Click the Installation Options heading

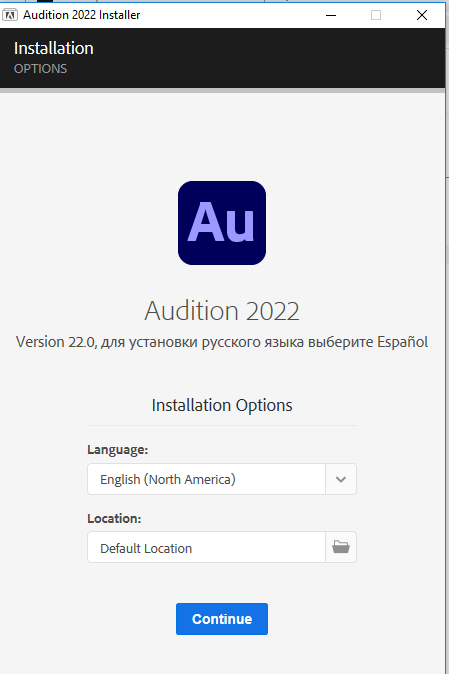tap(222, 405)
